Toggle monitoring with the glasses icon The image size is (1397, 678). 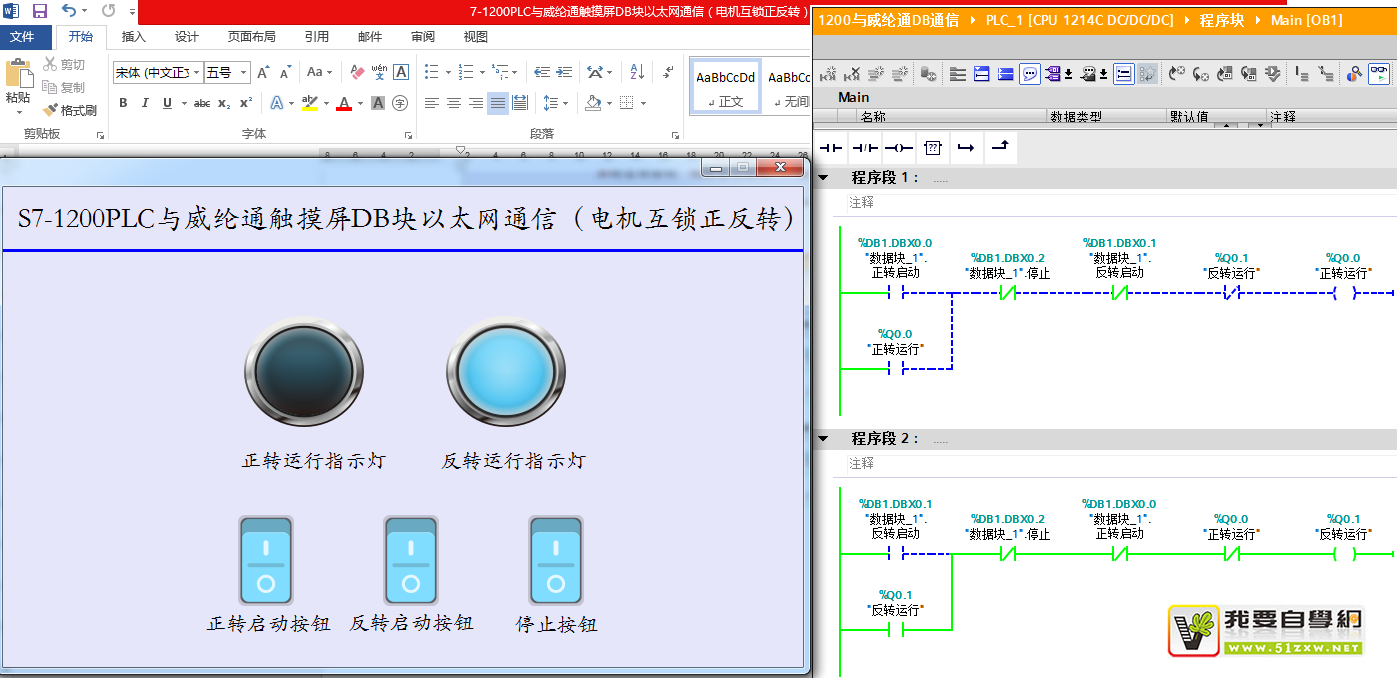pos(1379,73)
